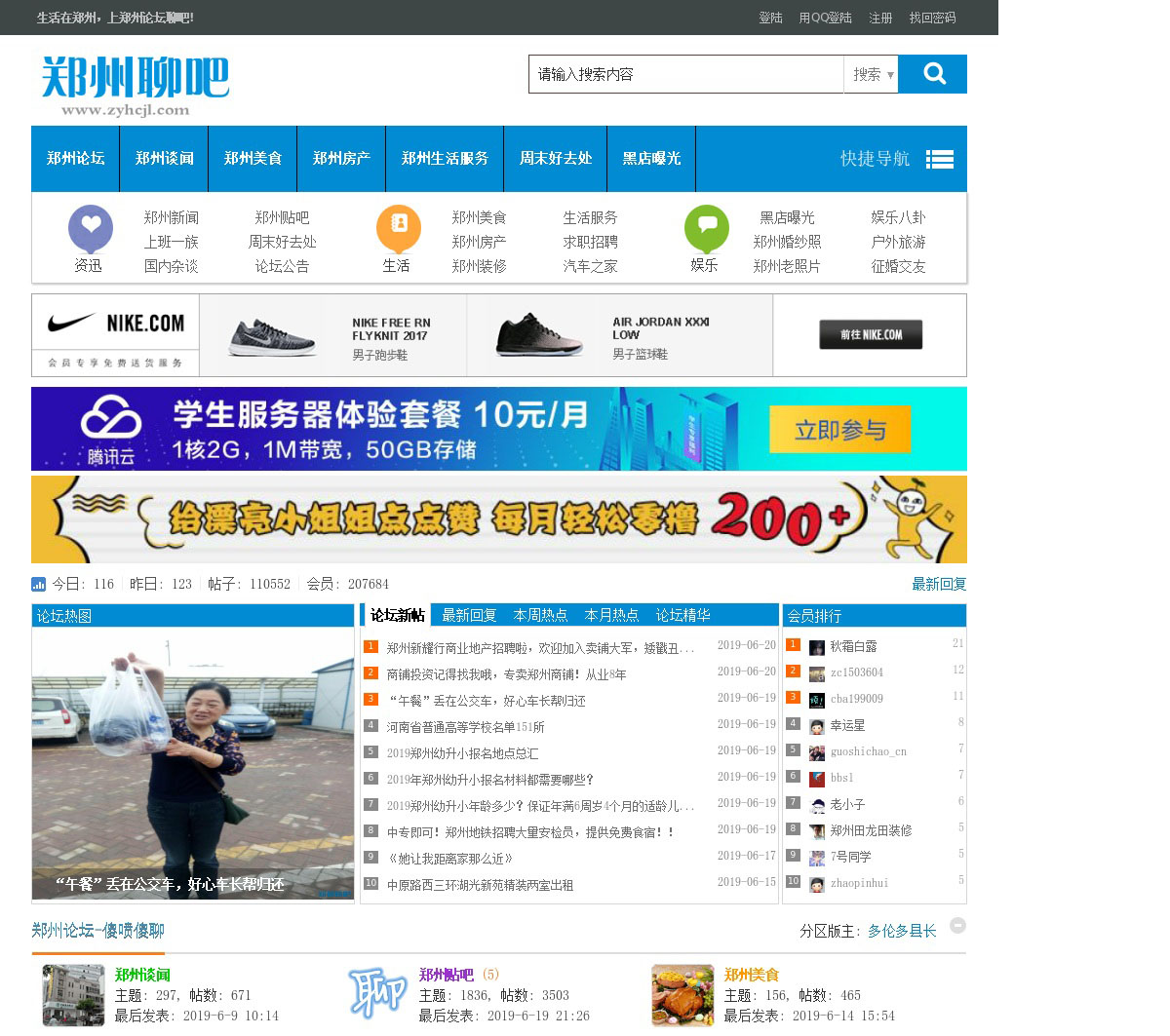Click the 郑州聊吧 site logo

point(136,86)
